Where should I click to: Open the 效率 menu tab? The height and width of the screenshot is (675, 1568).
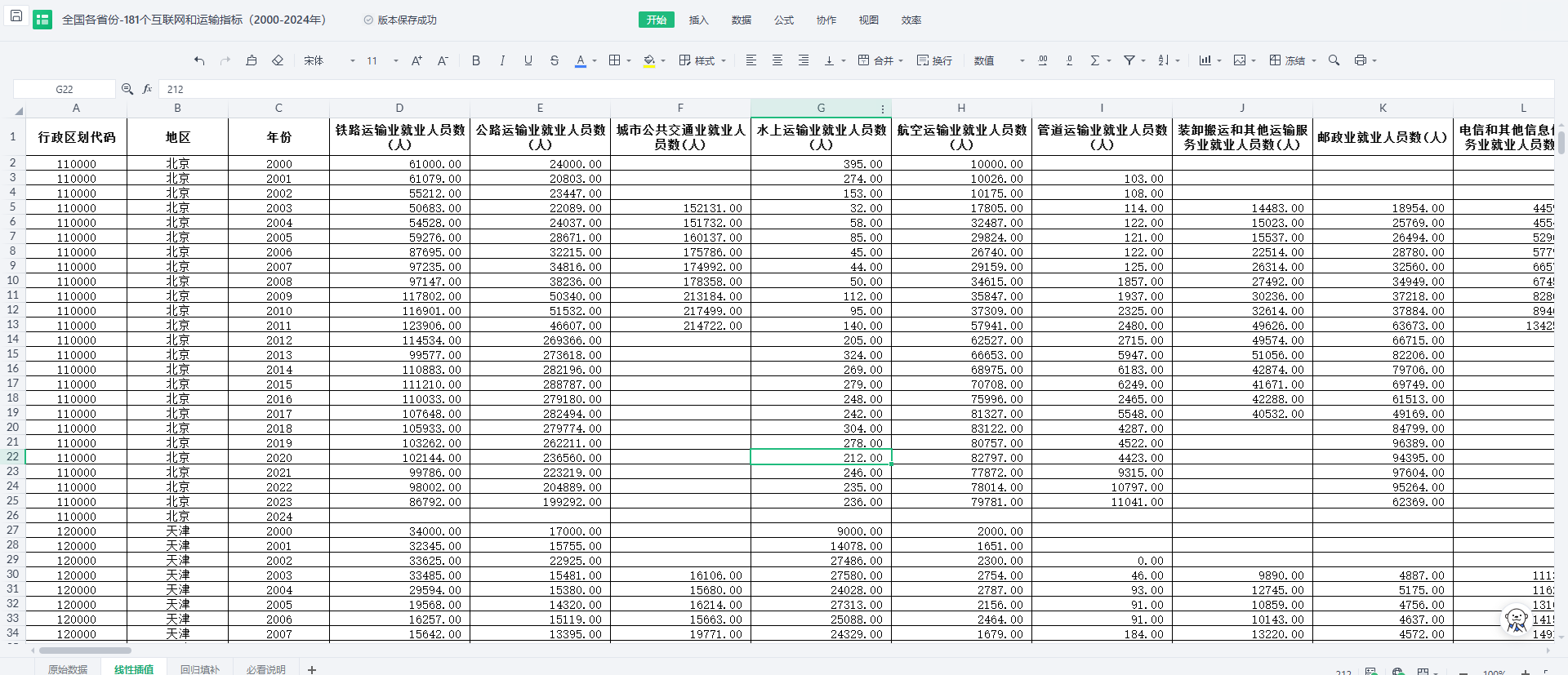click(911, 20)
